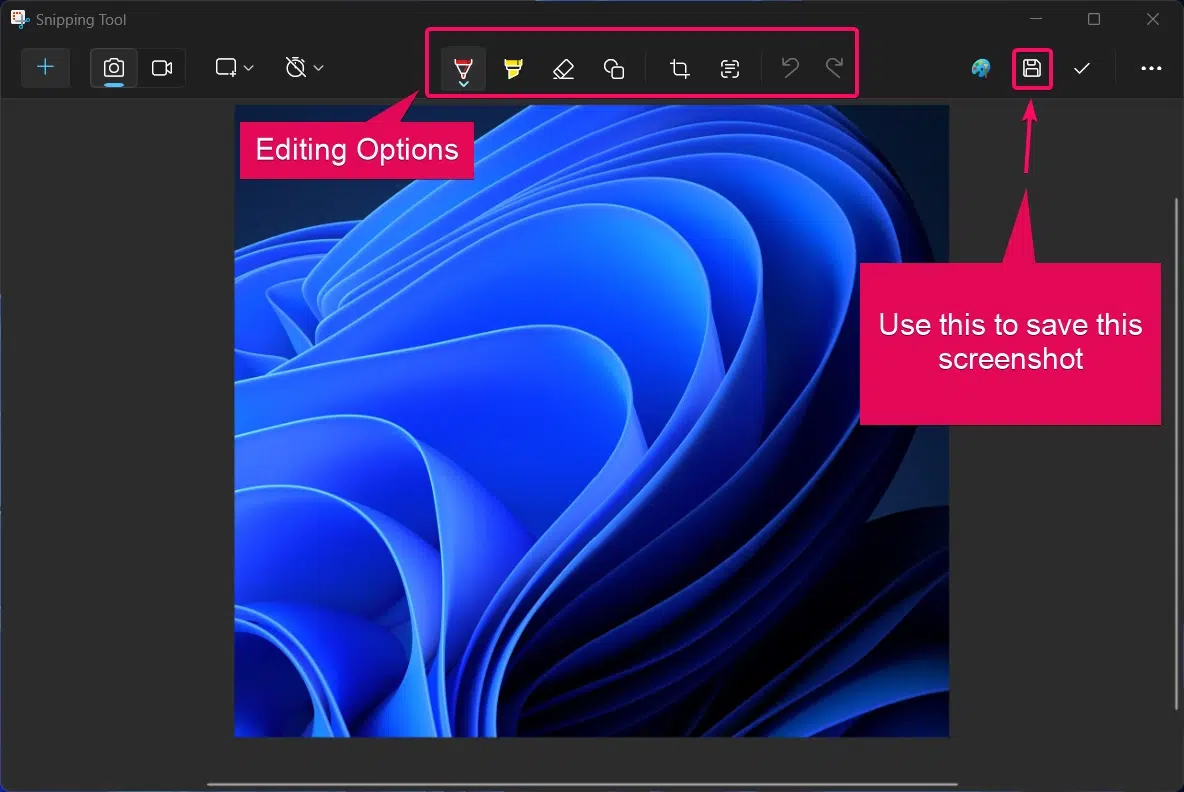Open the snip in Paint
Viewport: 1184px width, 792px height.
click(x=981, y=69)
